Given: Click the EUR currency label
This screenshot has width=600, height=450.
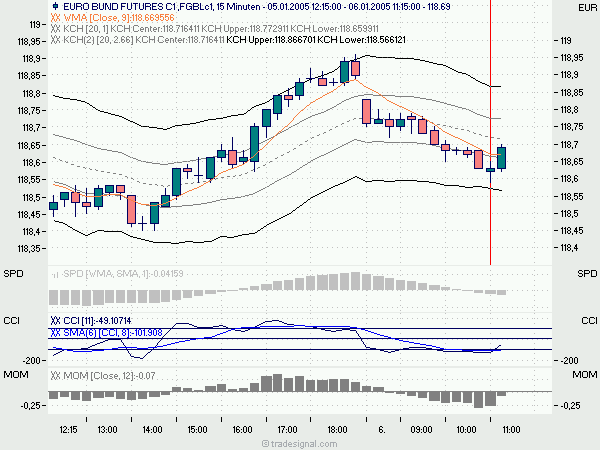Looking at the screenshot, I should pyautogui.click(x=587, y=8).
